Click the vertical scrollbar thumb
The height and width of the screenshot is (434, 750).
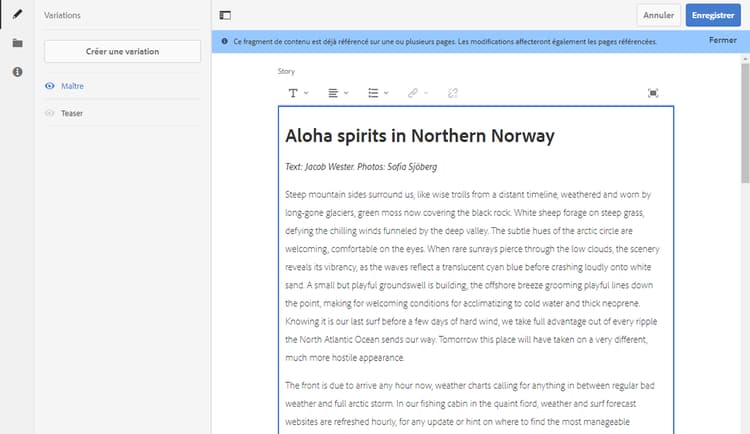pos(745,123)
